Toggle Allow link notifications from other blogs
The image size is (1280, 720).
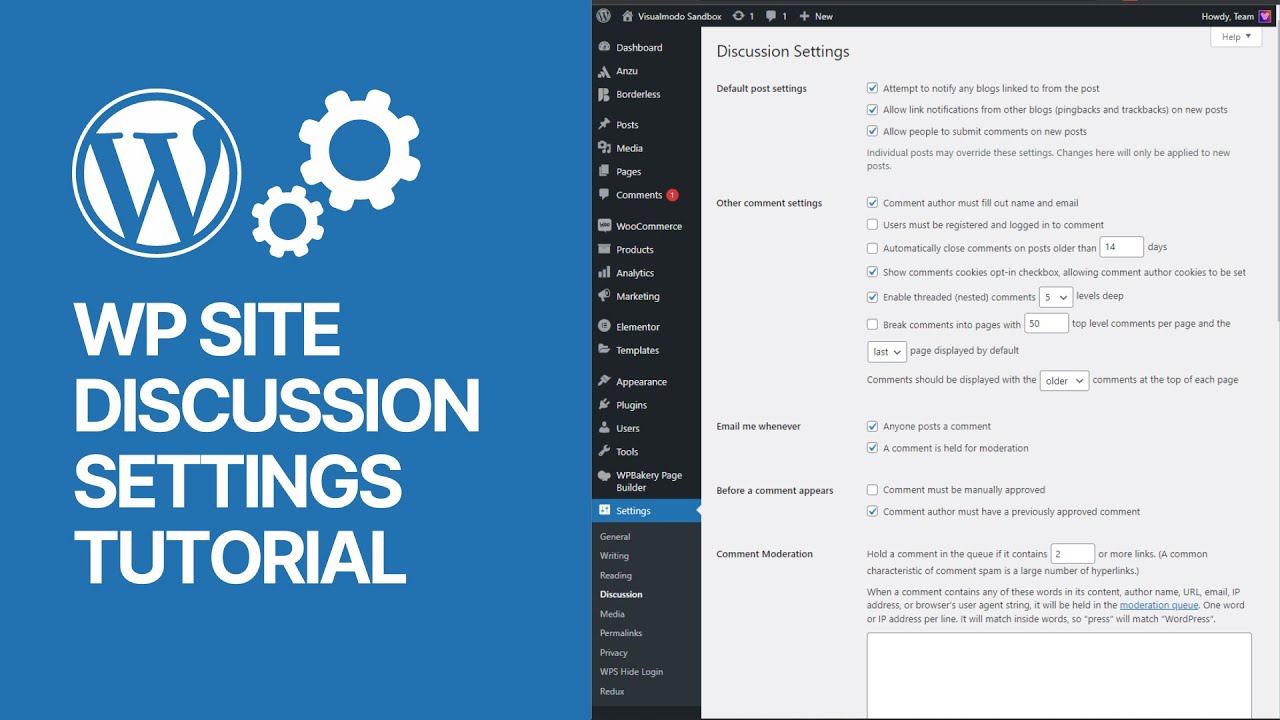coord(872,110)
